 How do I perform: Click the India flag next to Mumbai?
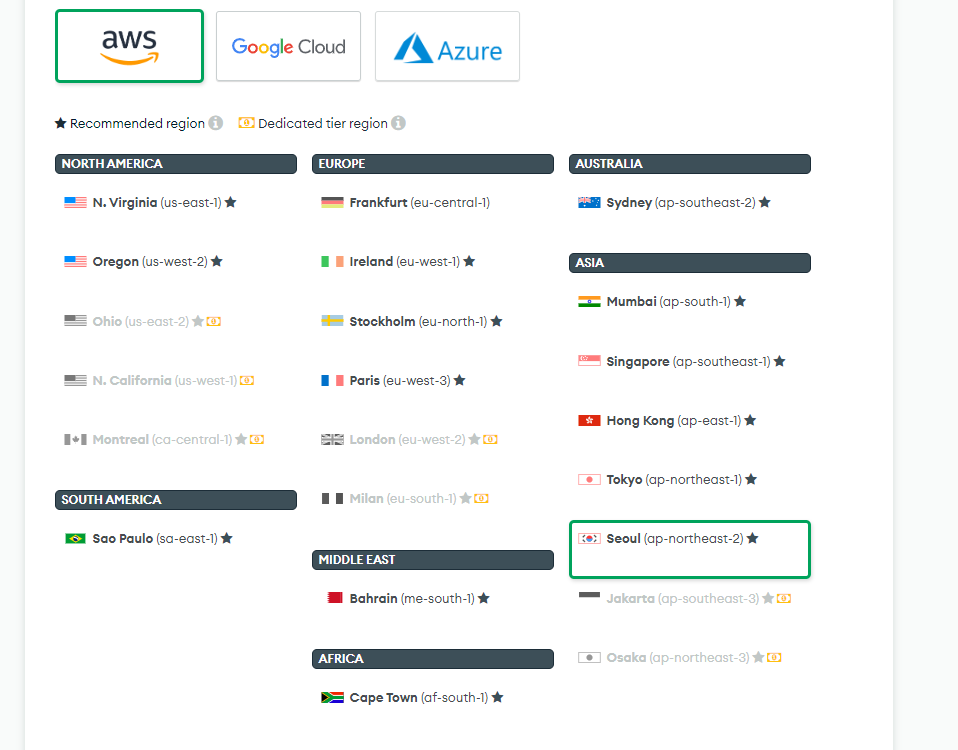[x=590, y=302]
